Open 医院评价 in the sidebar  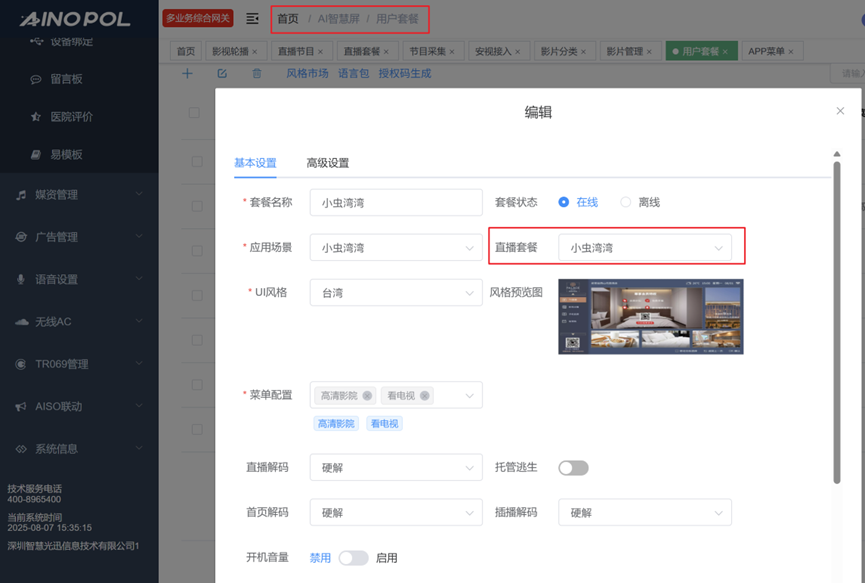point(71,117)
